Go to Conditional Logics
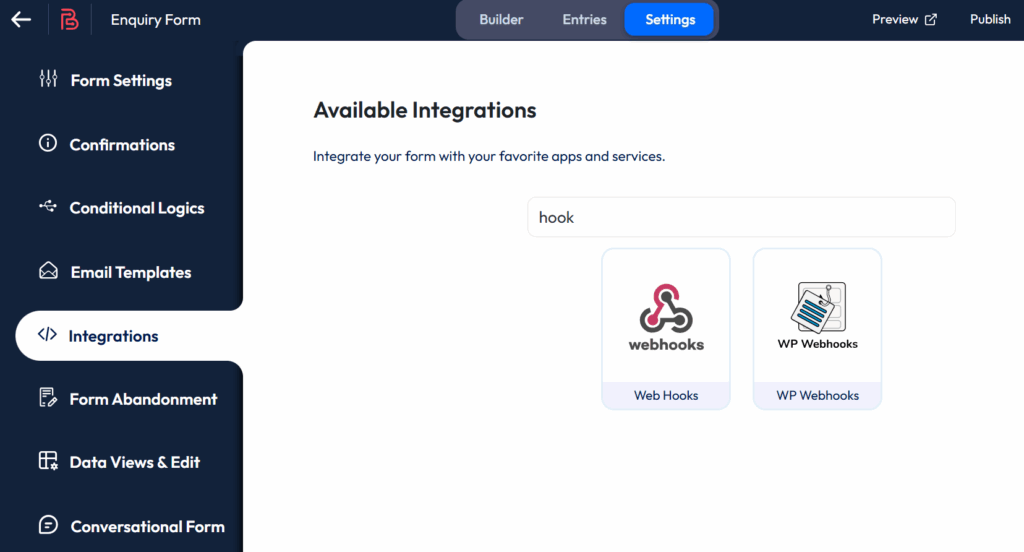Screen dimensions: 1024x552 [x=136, y=208]
